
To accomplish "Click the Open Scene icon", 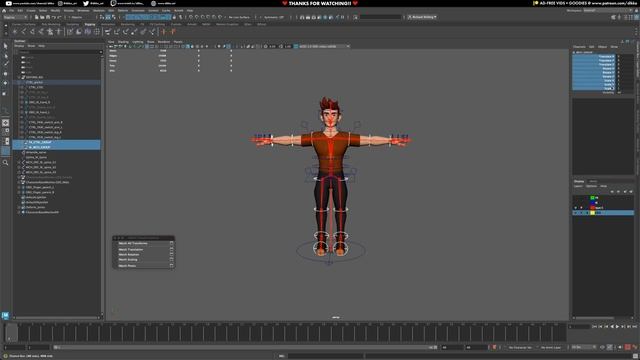I will [42, 17].
